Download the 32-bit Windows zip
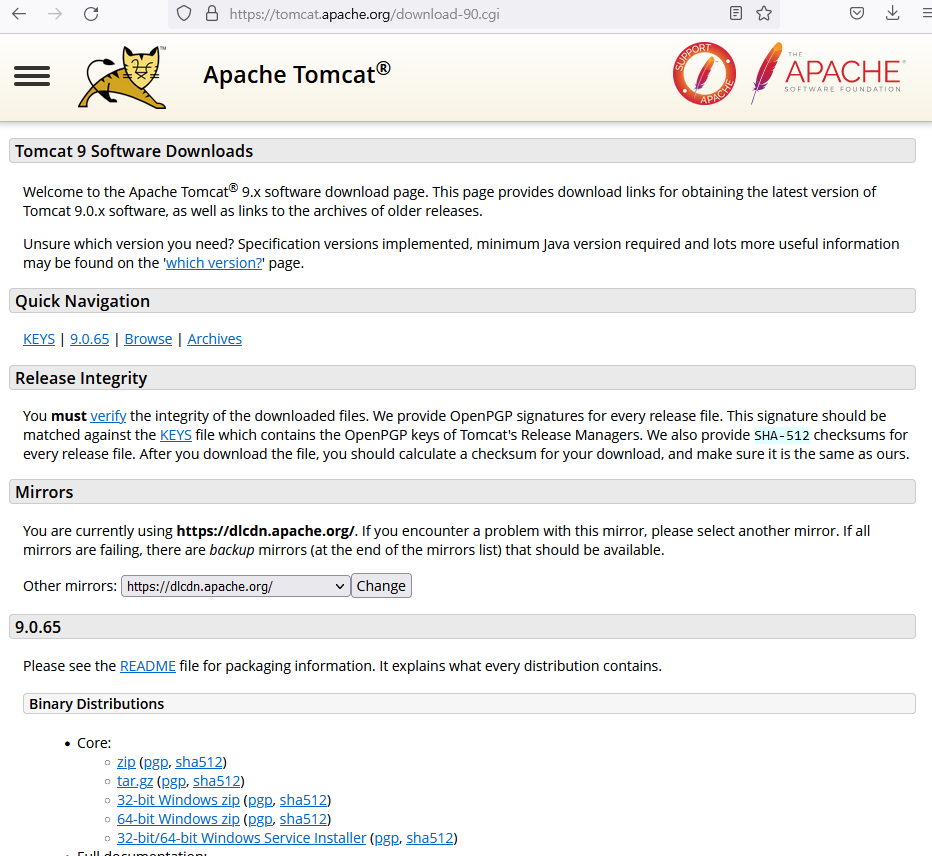Screen dimensions: 932x856 pyautogui.click(x=178, y=800)
